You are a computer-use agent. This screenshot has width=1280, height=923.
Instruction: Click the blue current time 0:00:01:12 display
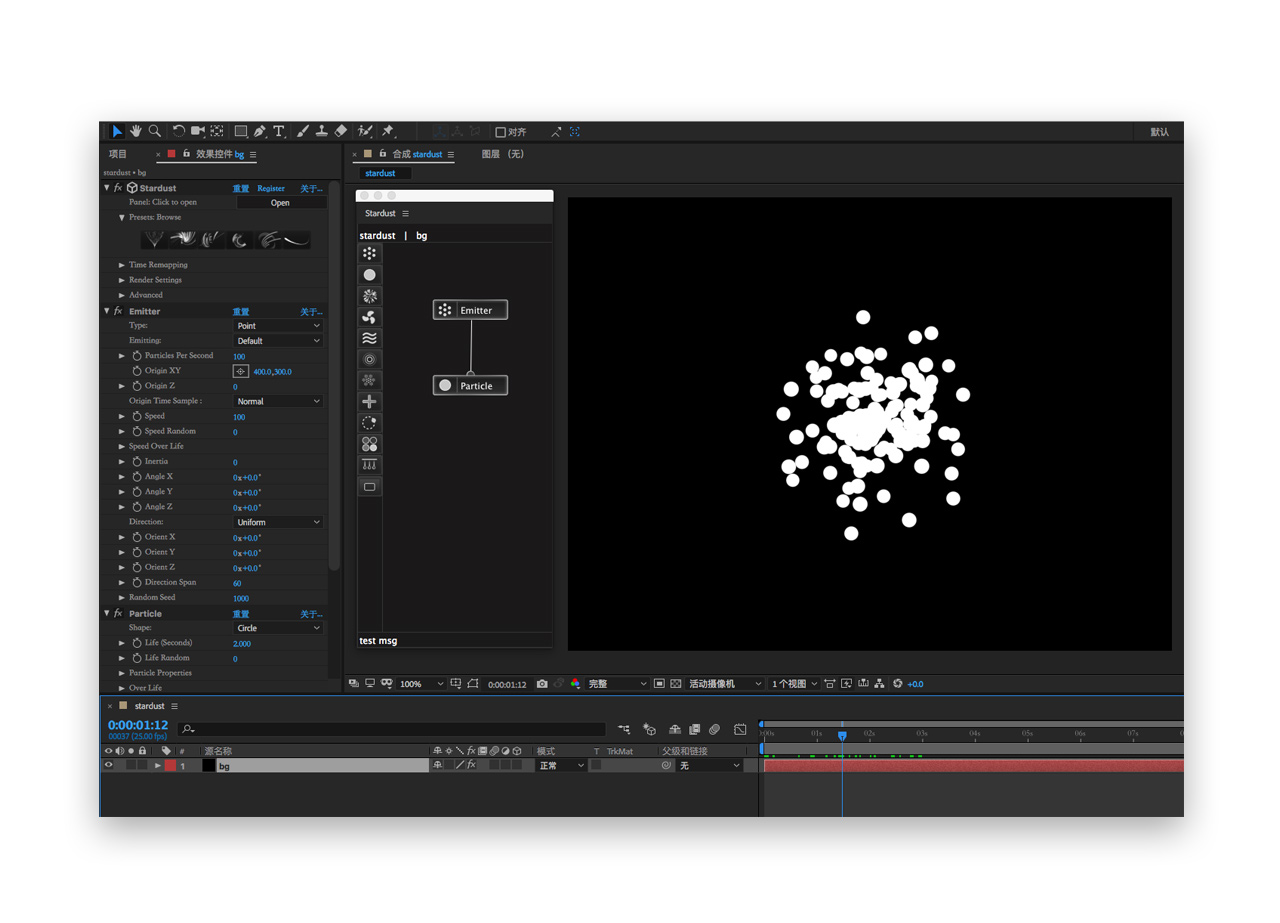tap(138, 724)
